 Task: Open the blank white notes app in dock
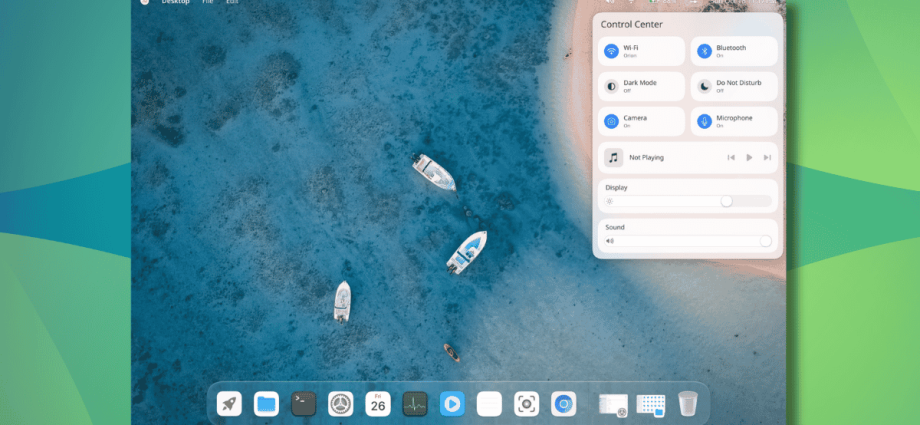coord(489,404)
